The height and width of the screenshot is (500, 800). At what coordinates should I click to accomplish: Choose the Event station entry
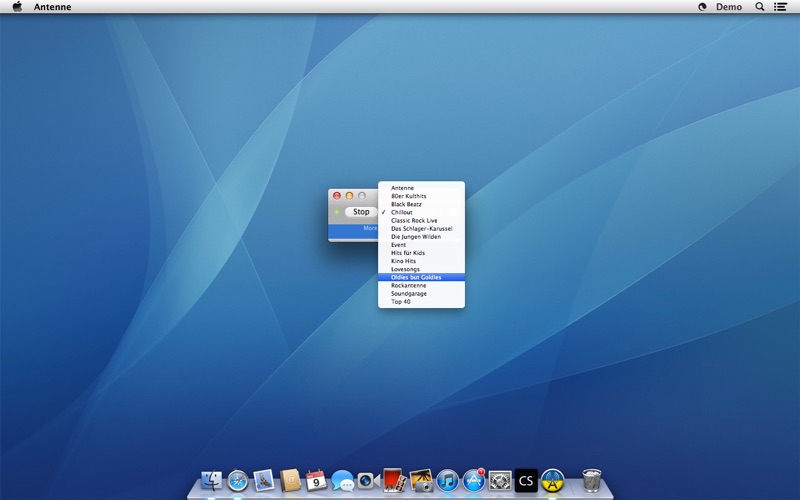point(421,245)
